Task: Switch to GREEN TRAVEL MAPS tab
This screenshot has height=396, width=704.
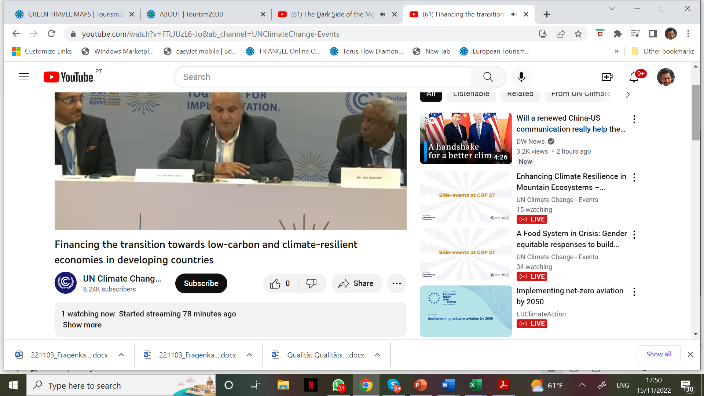Action: pos(75,14)
